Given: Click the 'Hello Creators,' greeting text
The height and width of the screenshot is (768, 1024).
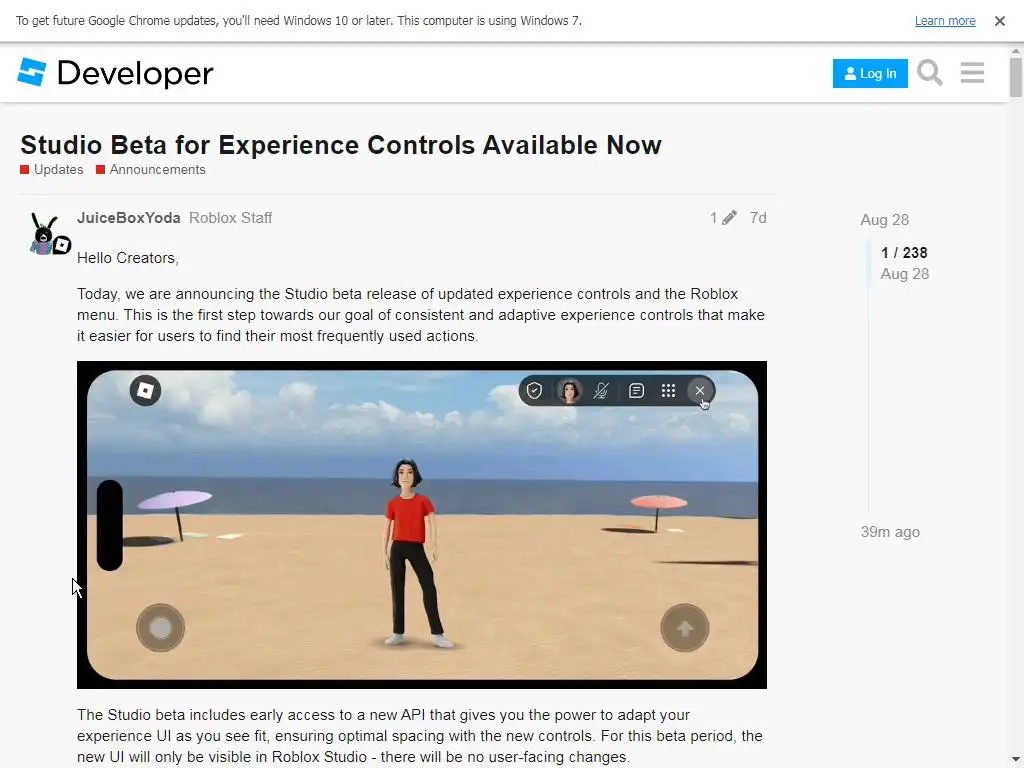Looking at the screenshot, I should (x=128, y=258).
